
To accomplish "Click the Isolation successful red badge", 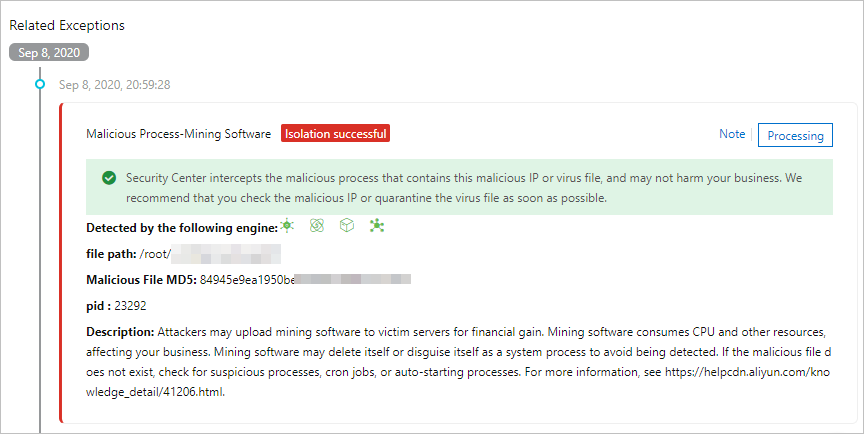I will (x=336, y=134).
